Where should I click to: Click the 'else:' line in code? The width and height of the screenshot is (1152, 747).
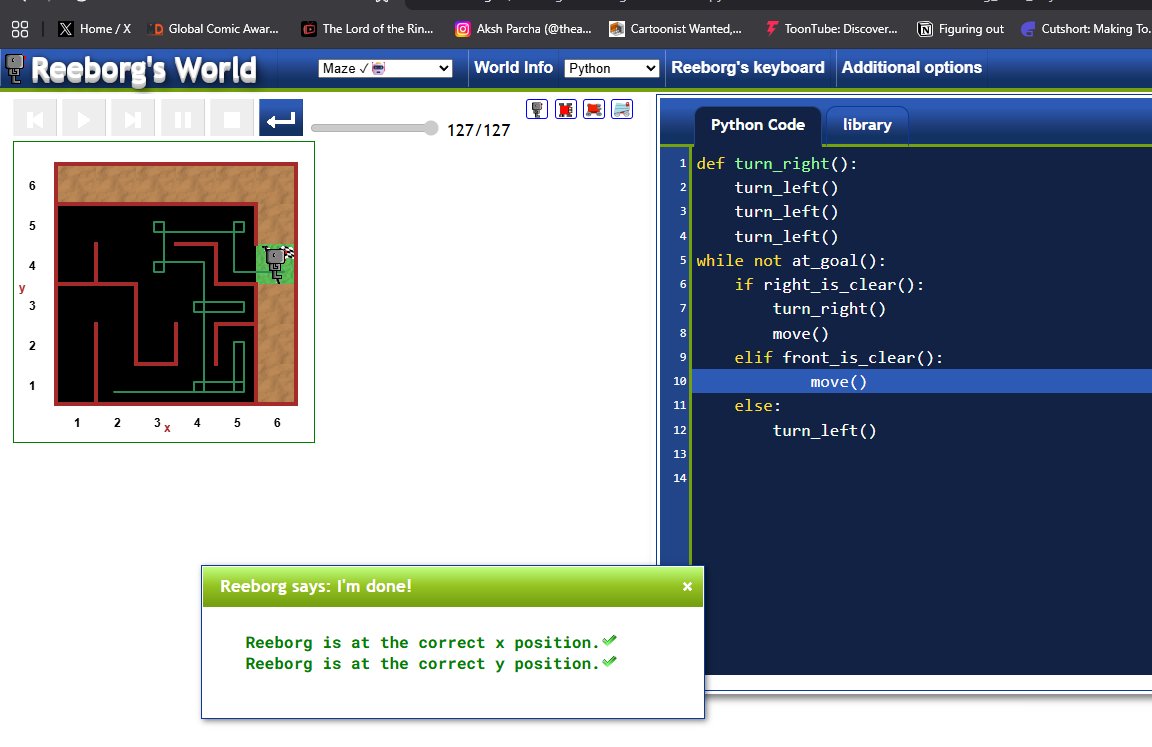757,406
